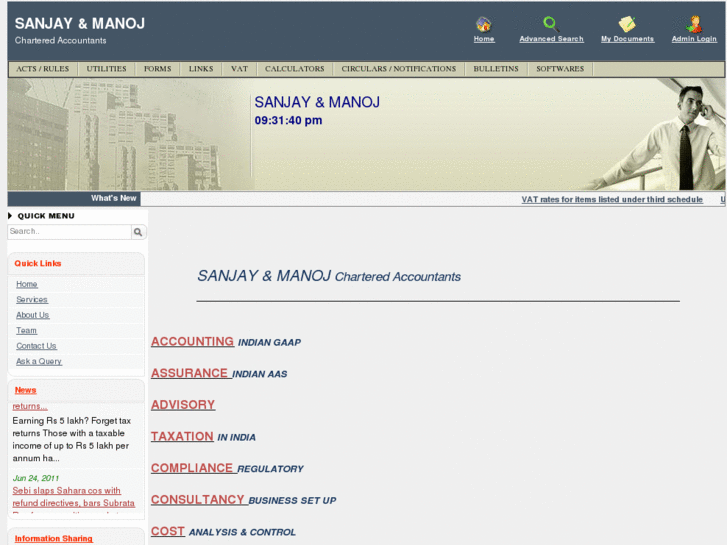Open the CONSULTANCY service link
The width and height of the screenshot is (727, 545).
tap(198, 500)
